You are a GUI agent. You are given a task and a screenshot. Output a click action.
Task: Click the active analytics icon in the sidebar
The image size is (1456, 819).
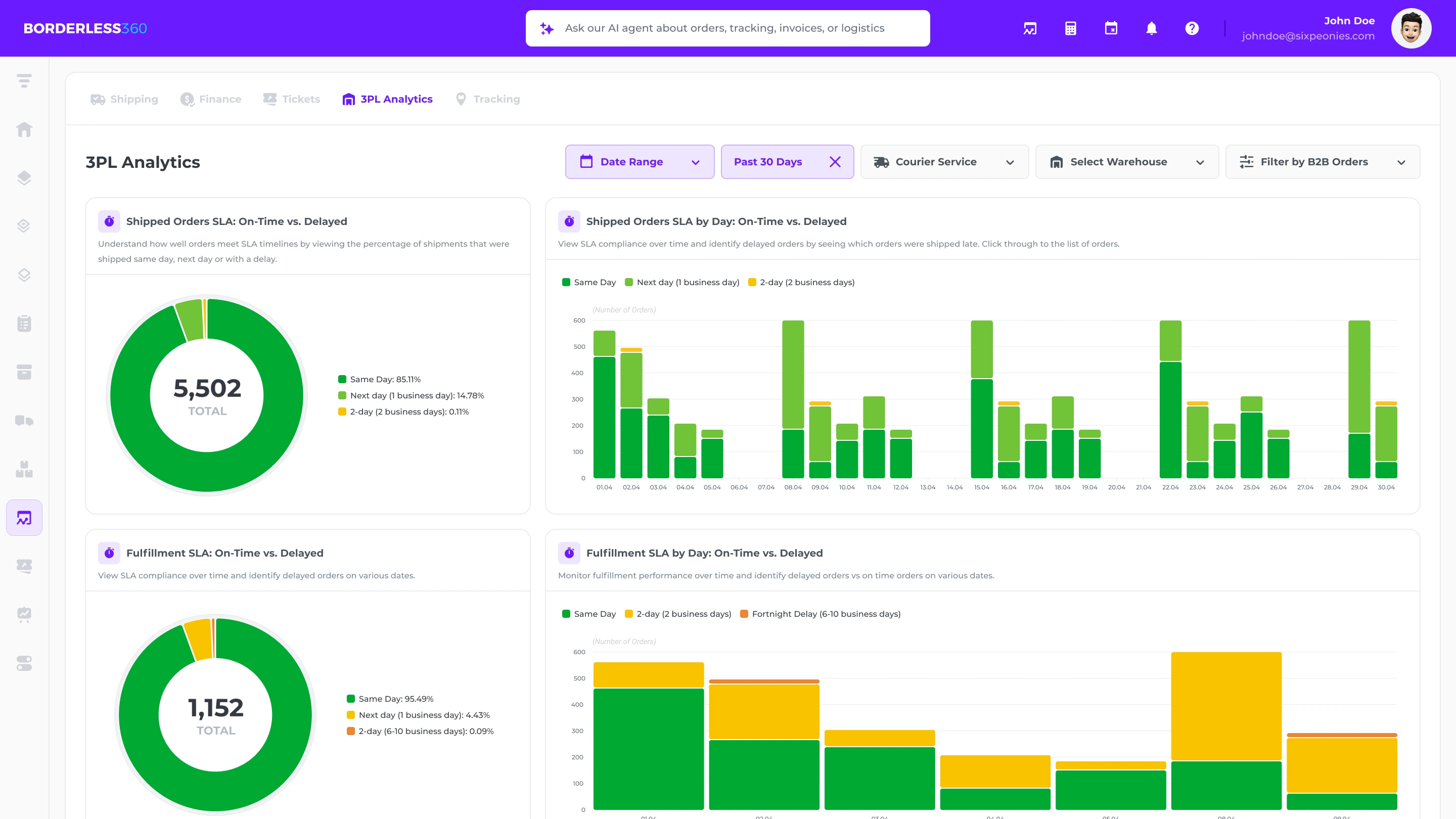24,517
